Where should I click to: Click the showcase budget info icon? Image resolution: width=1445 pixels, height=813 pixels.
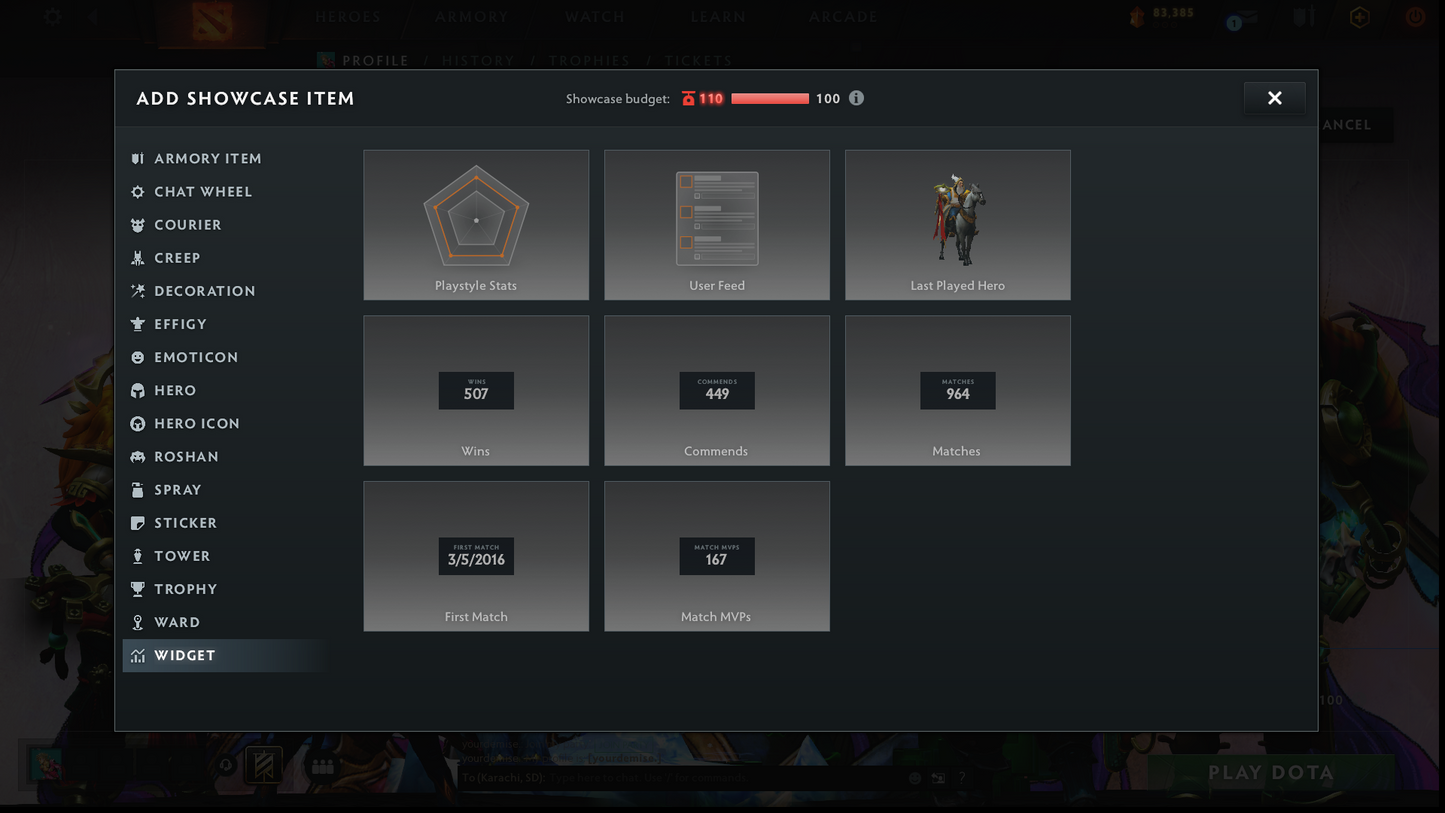point(856,98)
